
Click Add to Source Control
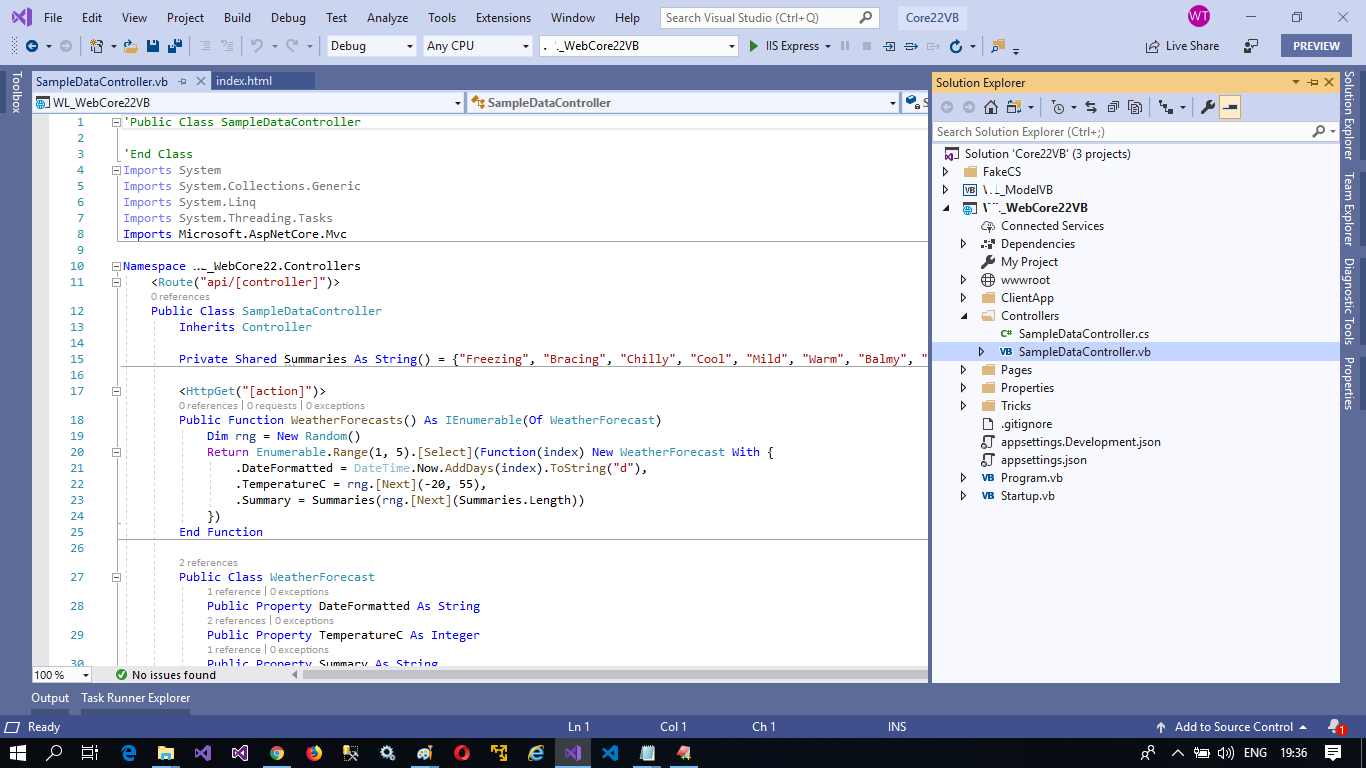pos(1234,727)
